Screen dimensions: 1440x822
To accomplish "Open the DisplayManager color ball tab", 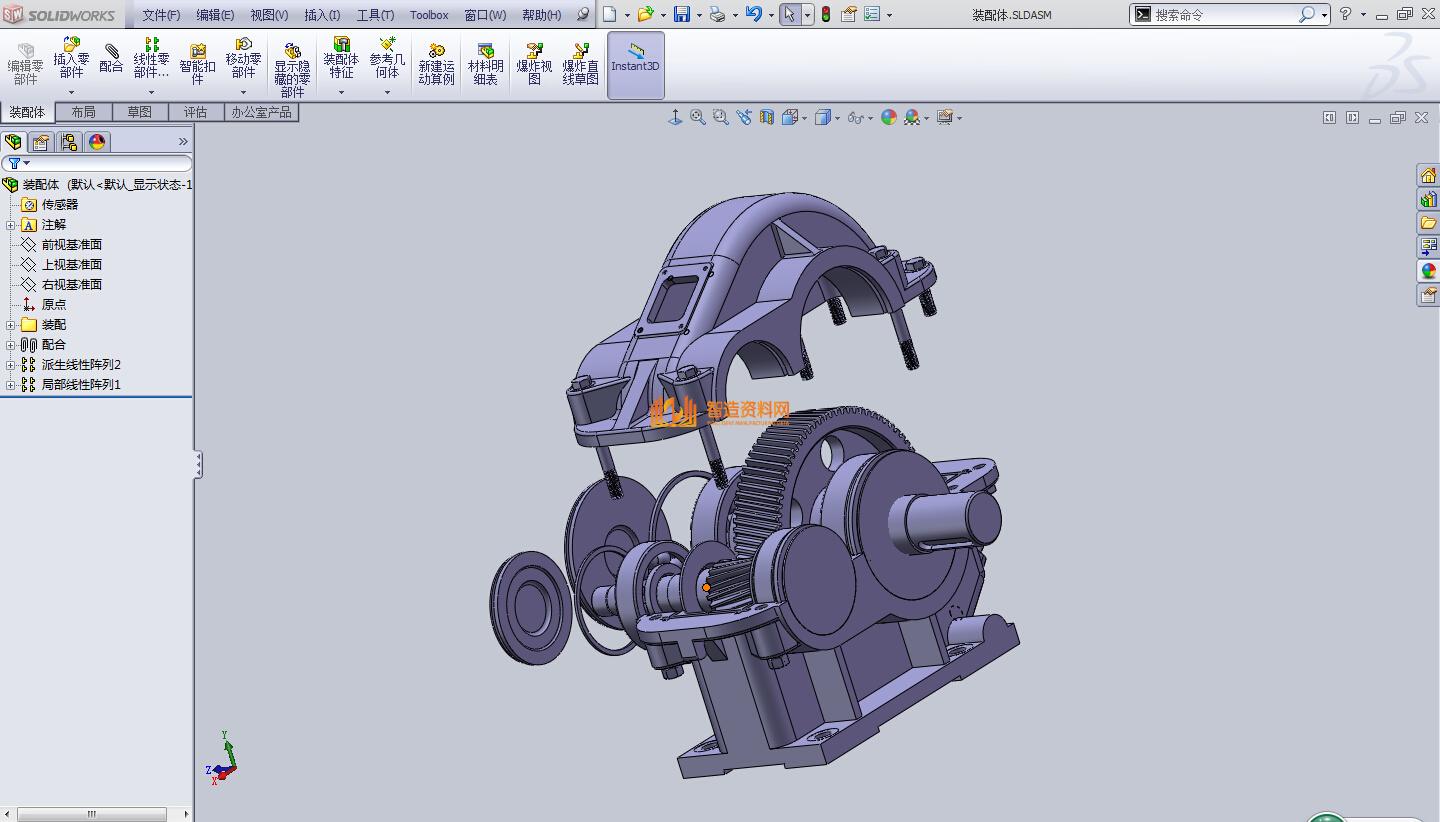I will [x=97, y=142].
